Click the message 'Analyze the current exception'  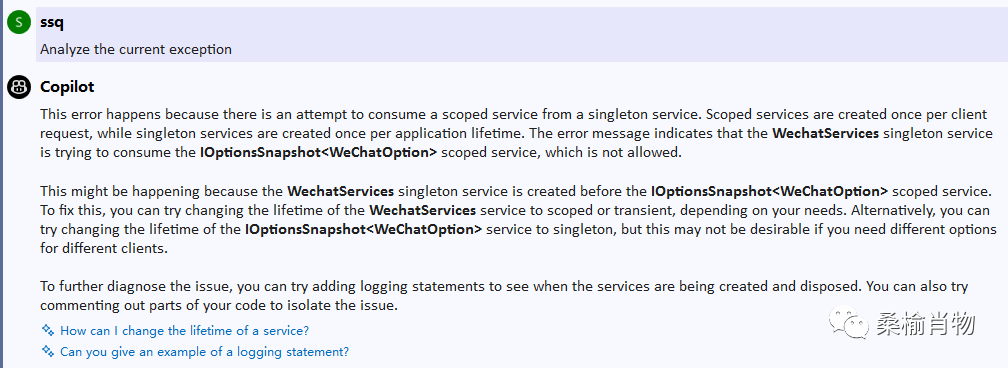pos(136,49)
